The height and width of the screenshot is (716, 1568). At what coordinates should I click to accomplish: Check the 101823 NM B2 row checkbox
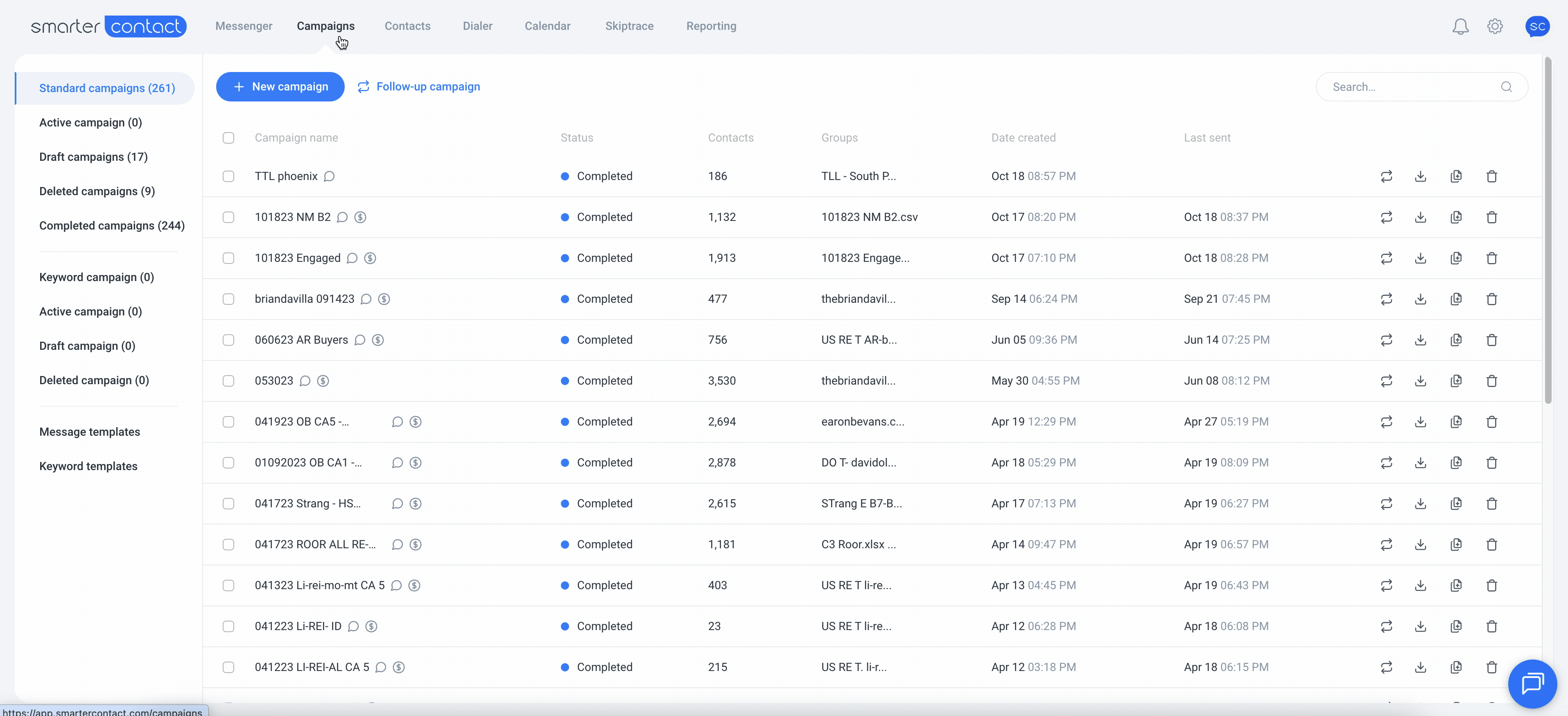[228, 217]
